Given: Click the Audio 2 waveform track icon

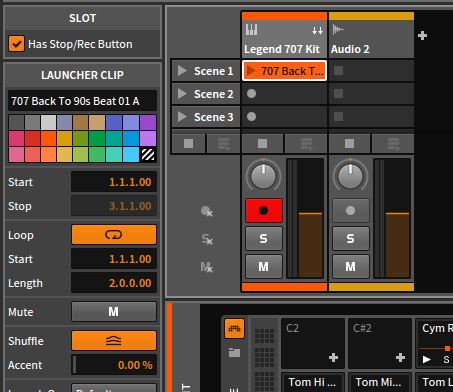Looking at the screenshot, I should 338,30.
